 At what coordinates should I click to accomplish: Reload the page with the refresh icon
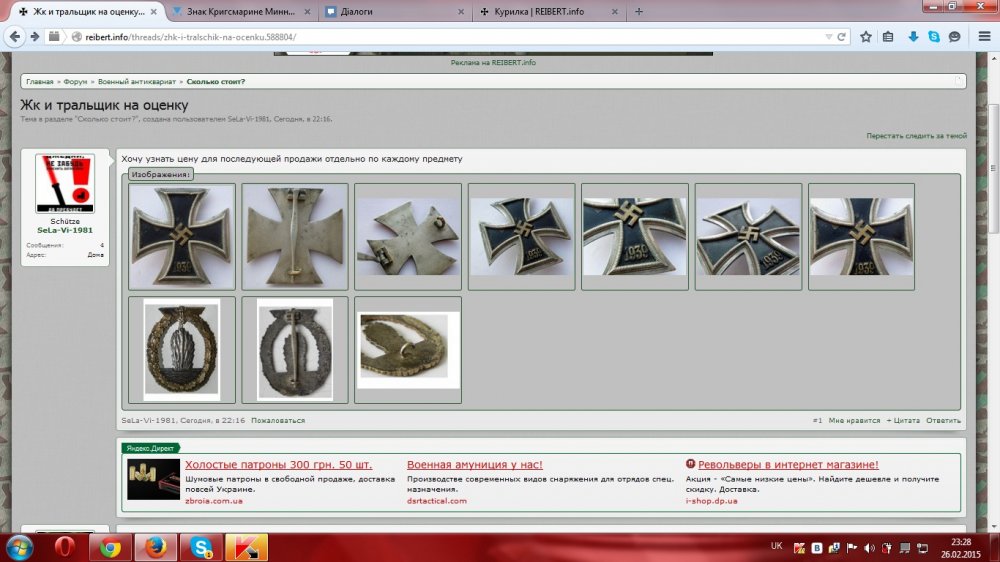[x=842, y=36]
